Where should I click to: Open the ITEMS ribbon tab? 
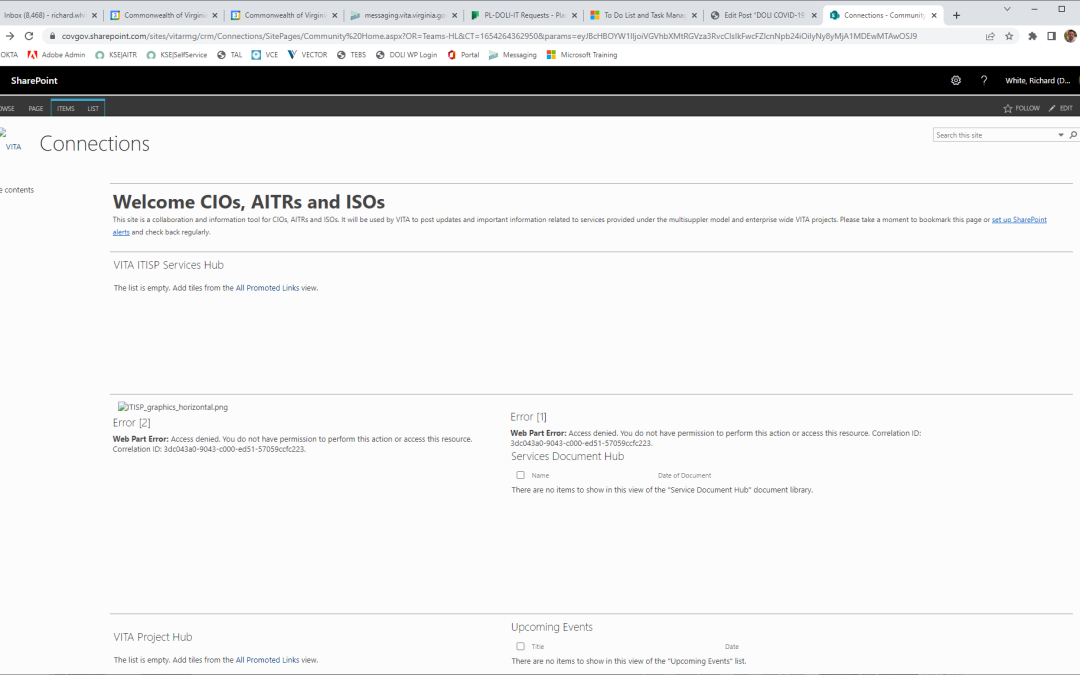[x=65, y=108]
